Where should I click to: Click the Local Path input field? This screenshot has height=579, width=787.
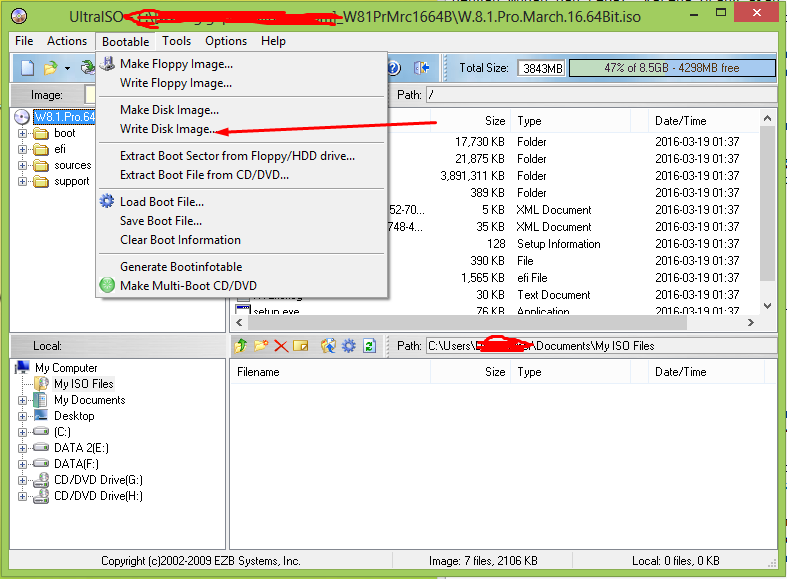click(601, 346)
